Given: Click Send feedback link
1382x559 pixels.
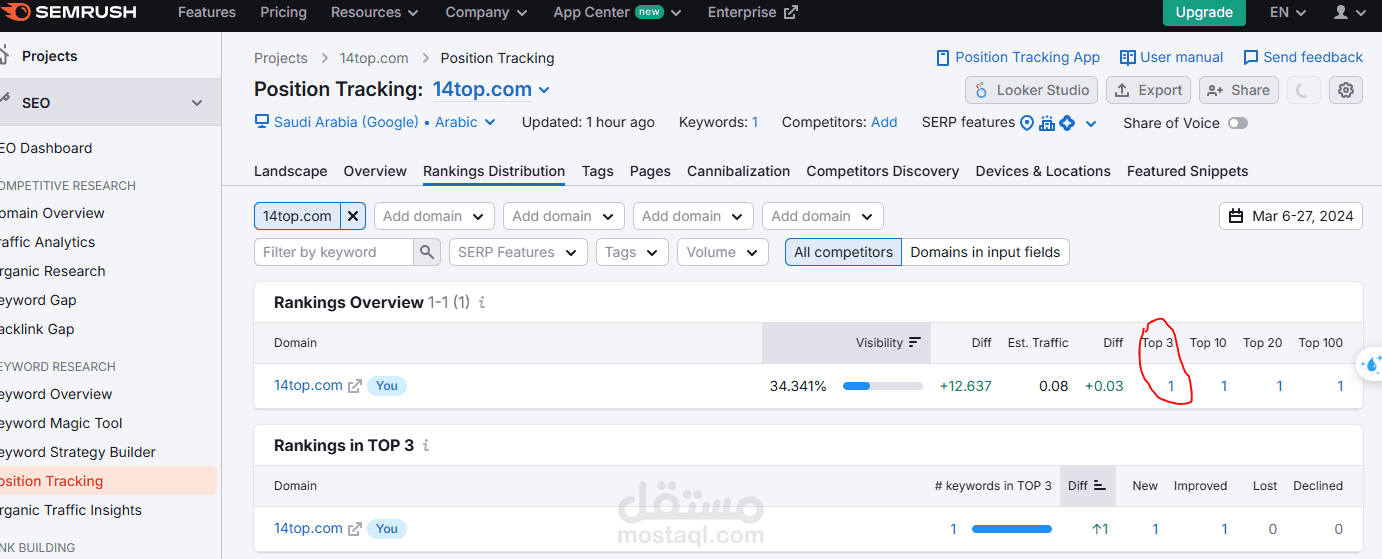Looking at the screenshot, I should point(1302,57).
